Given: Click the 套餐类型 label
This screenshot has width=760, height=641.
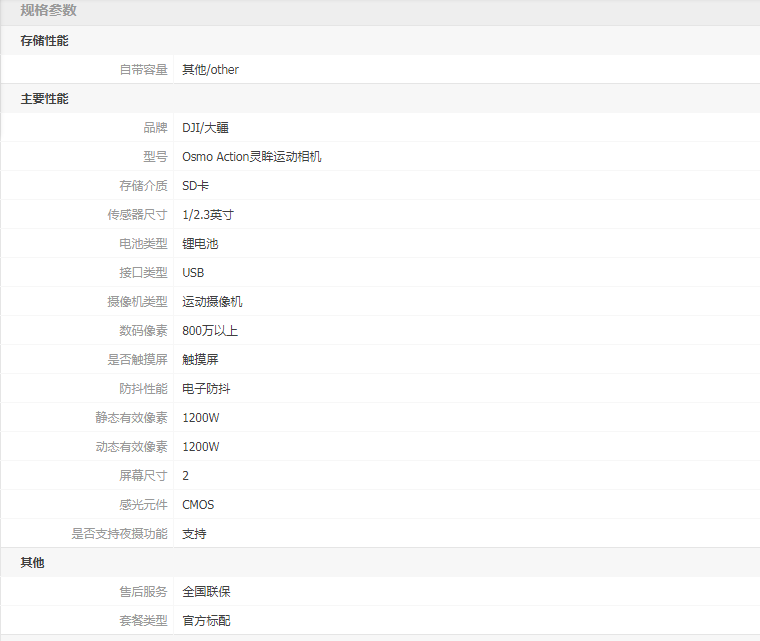Looking at the screenshot, I should tap(143, 621).
